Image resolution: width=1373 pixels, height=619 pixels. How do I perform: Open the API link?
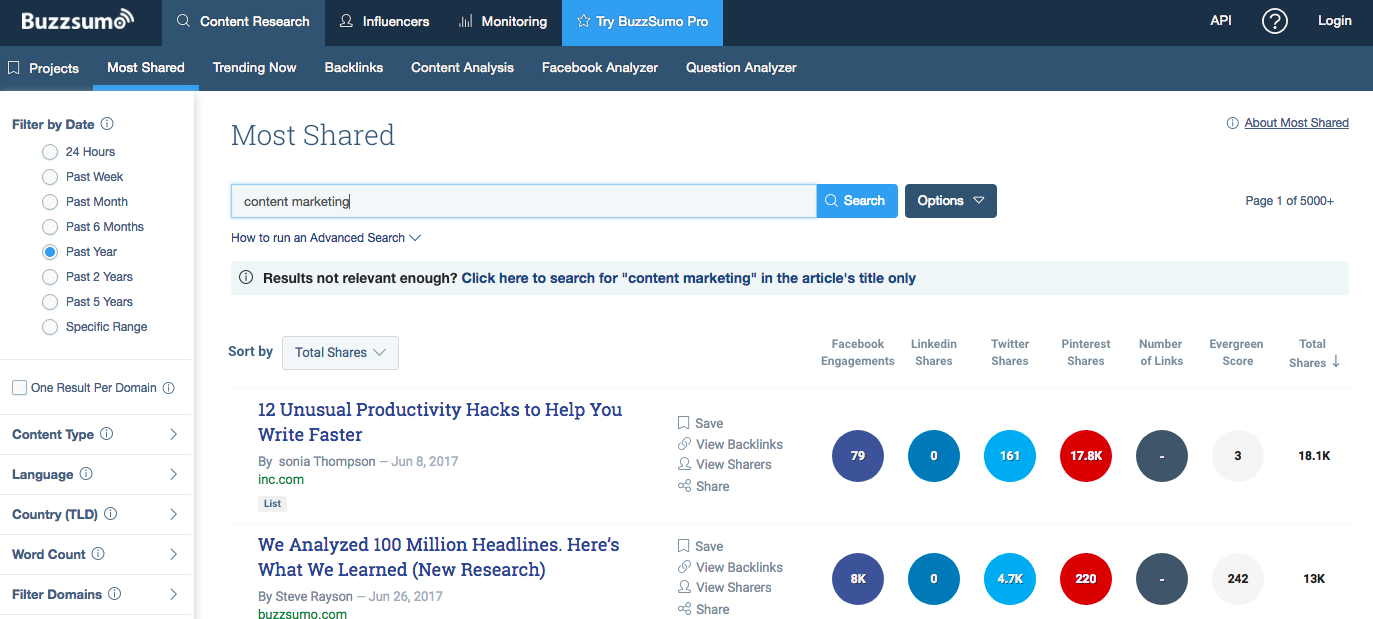(x=1221, y=21)
